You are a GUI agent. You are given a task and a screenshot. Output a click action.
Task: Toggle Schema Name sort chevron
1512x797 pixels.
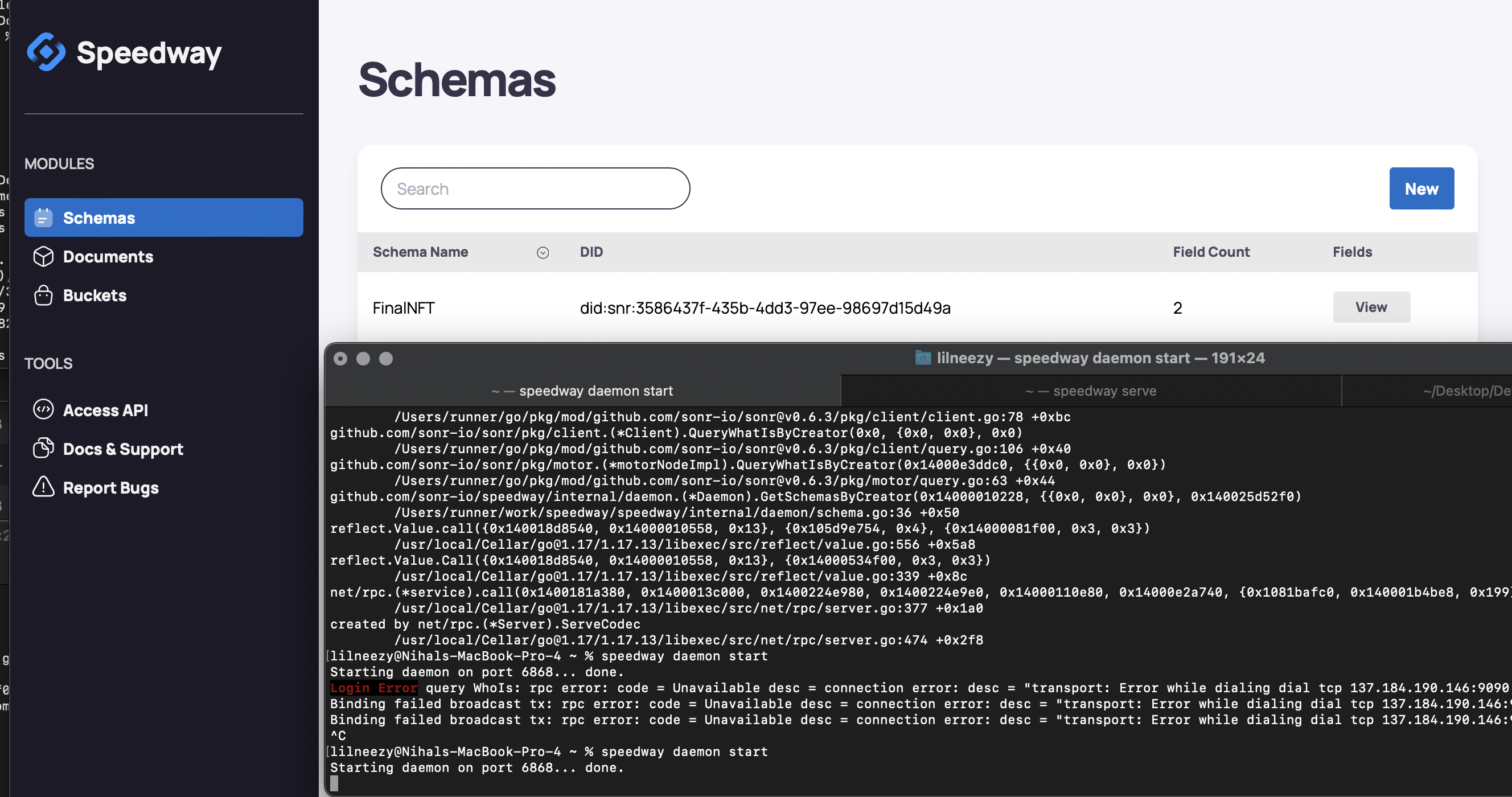pyautogui.click(x=543, y=252)
